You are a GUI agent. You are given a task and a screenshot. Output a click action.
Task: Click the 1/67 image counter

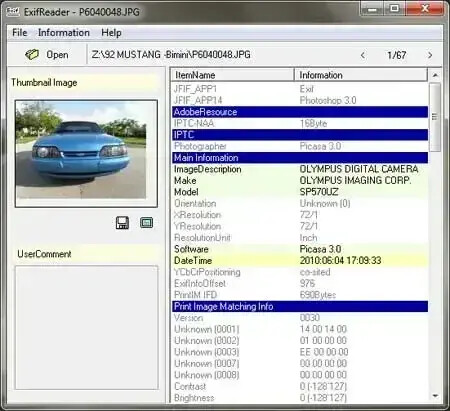tap(397, 55)
